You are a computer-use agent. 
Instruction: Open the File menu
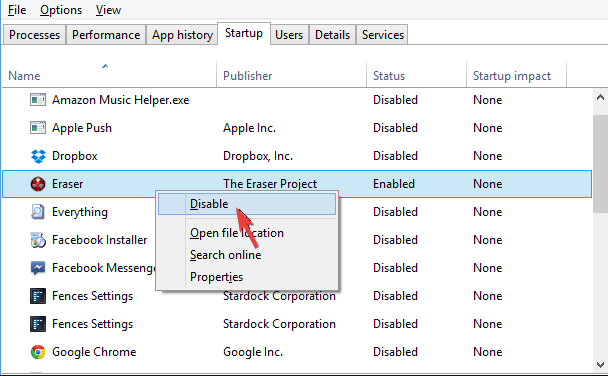point(17,10)
